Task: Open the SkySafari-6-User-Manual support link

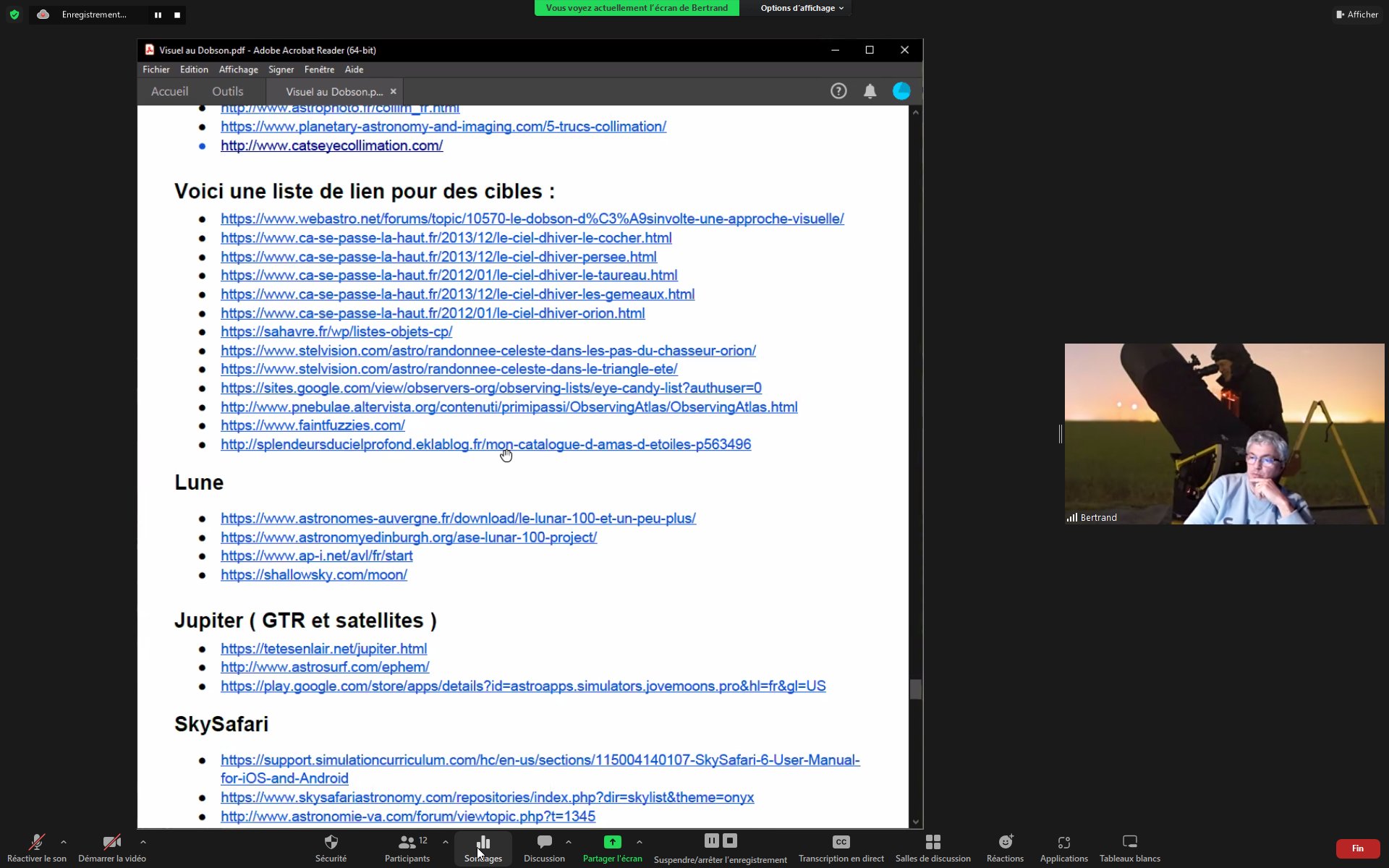Action: point(540,769)
